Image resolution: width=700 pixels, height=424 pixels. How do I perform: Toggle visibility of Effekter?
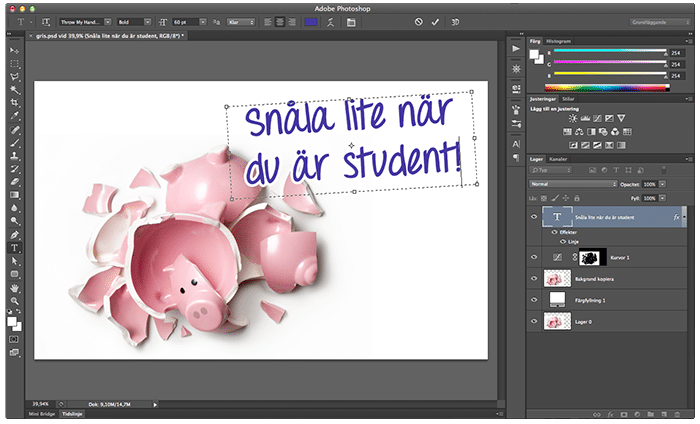554,232
